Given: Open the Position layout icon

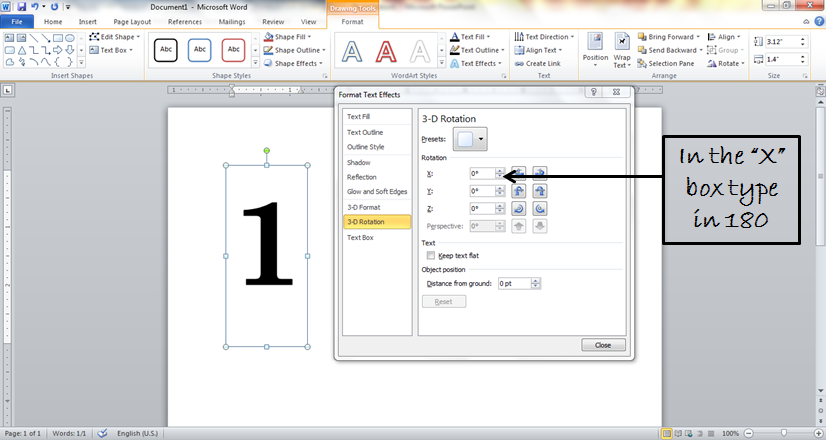Looking at the screenshot, I should (x=595, y=49).
